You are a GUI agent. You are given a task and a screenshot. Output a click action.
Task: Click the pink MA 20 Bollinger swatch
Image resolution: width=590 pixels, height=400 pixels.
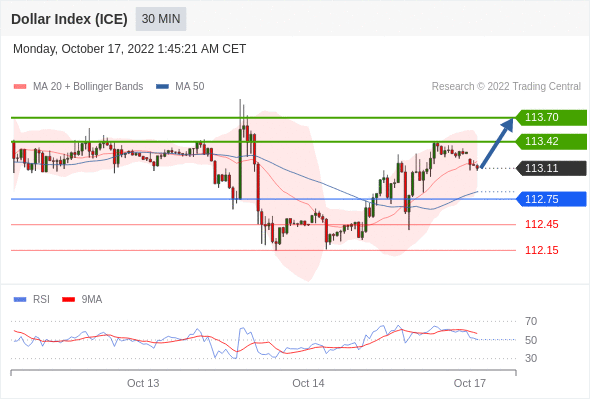click(20, 87)
